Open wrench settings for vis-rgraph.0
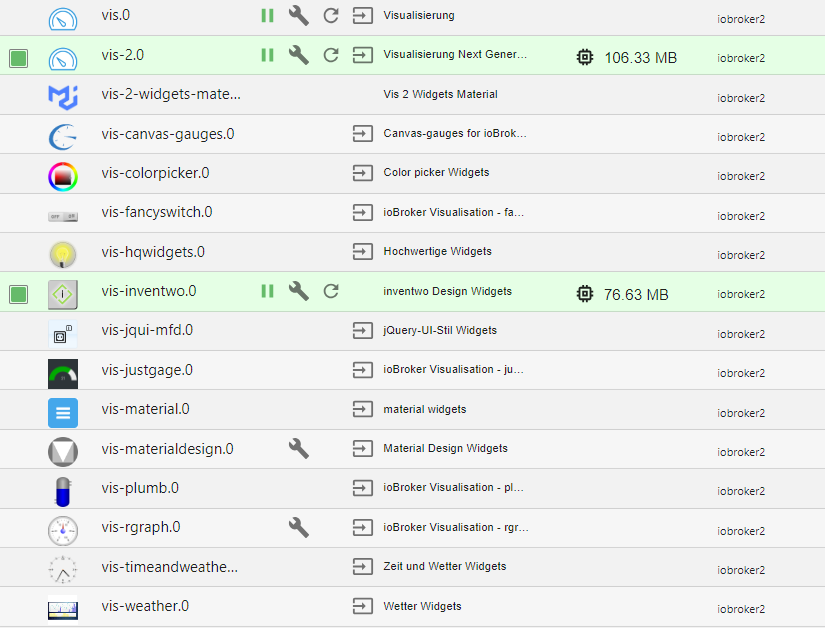The width and height of the screenshot is (825, 628). (299, 527)
